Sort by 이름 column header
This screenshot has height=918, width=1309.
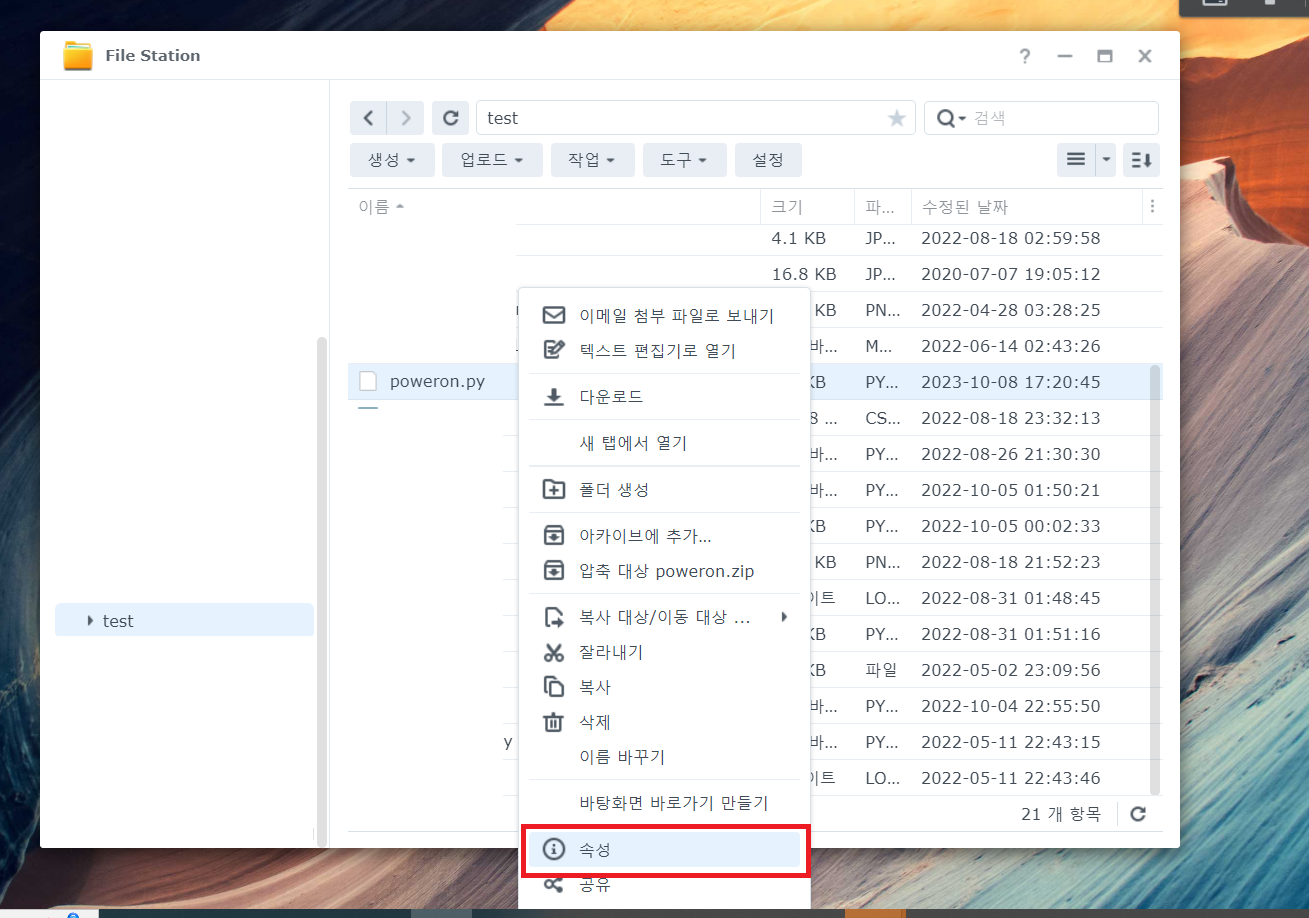[554, 207]
